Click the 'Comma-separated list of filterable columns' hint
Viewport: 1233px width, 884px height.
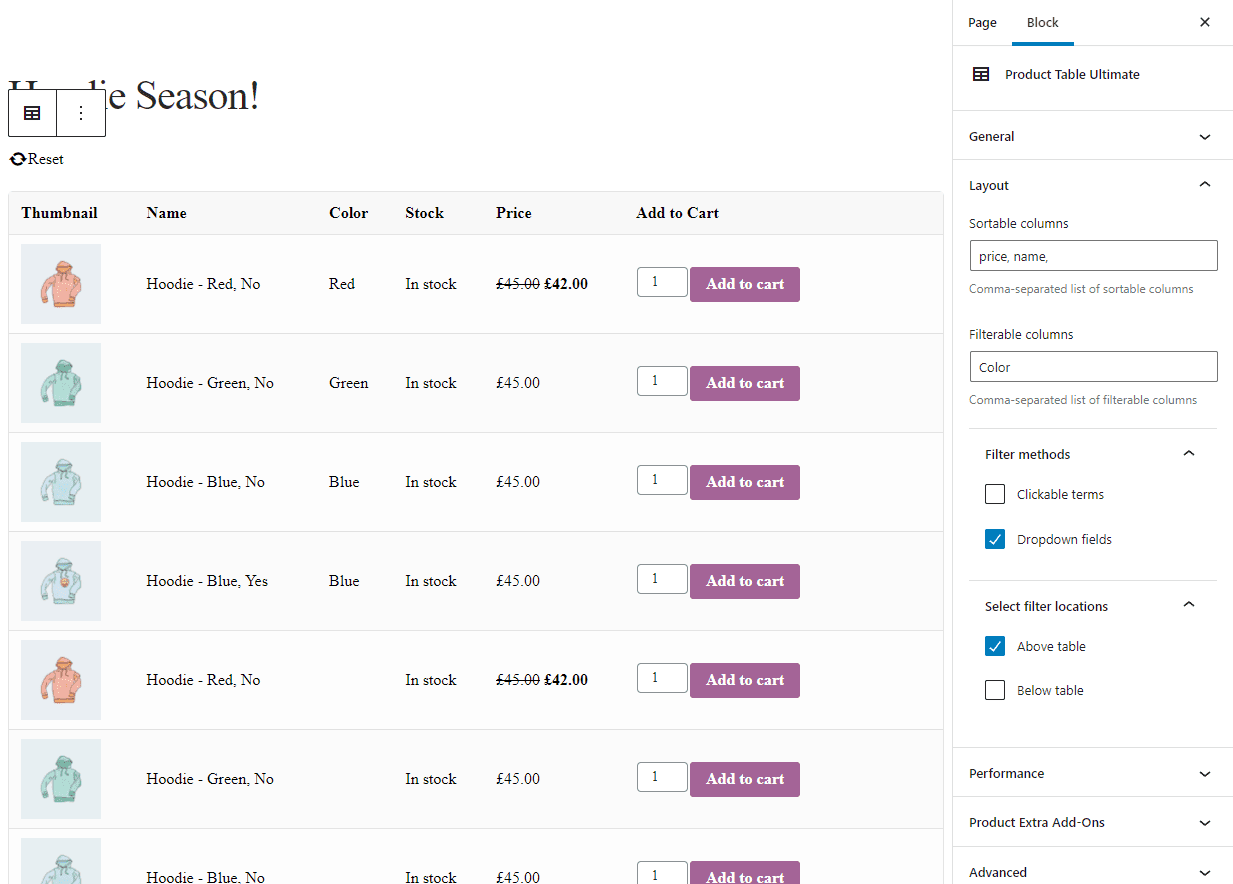[x=1083, y=400]
